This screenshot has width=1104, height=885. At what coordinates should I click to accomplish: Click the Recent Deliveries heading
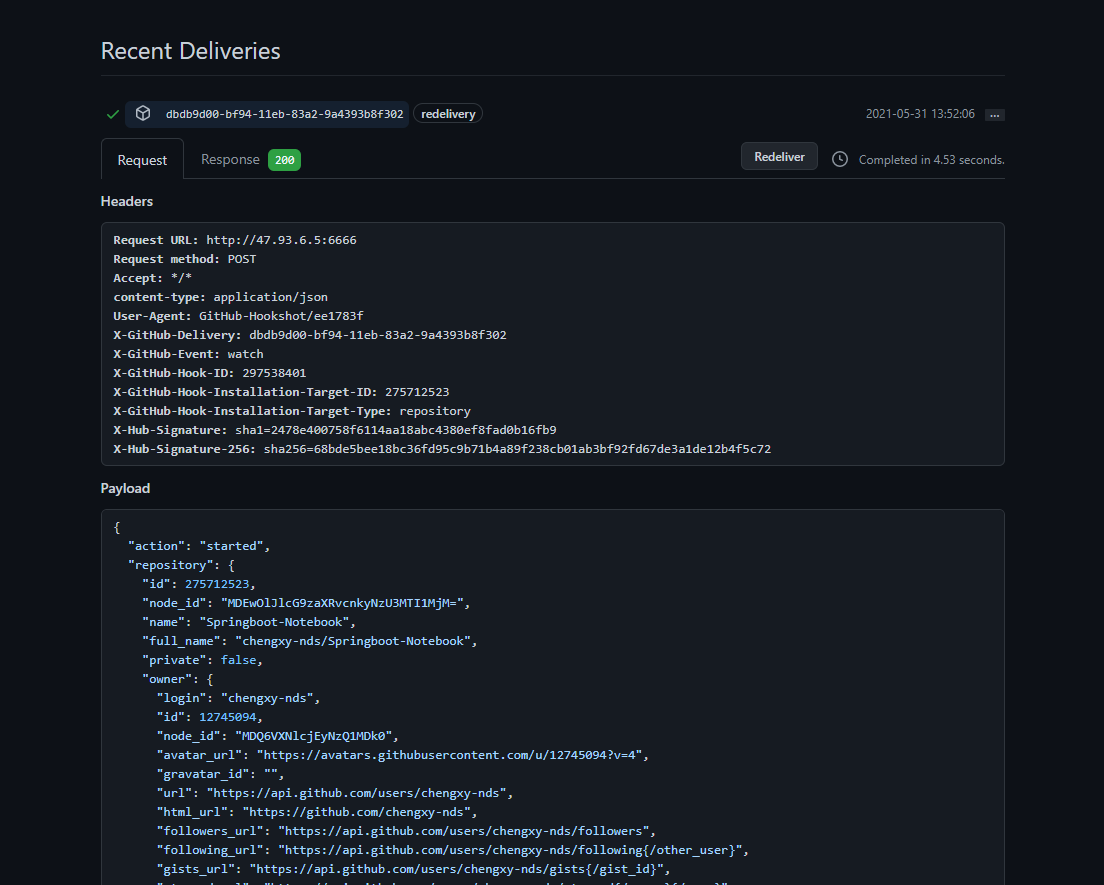click(x=191, y=51)
